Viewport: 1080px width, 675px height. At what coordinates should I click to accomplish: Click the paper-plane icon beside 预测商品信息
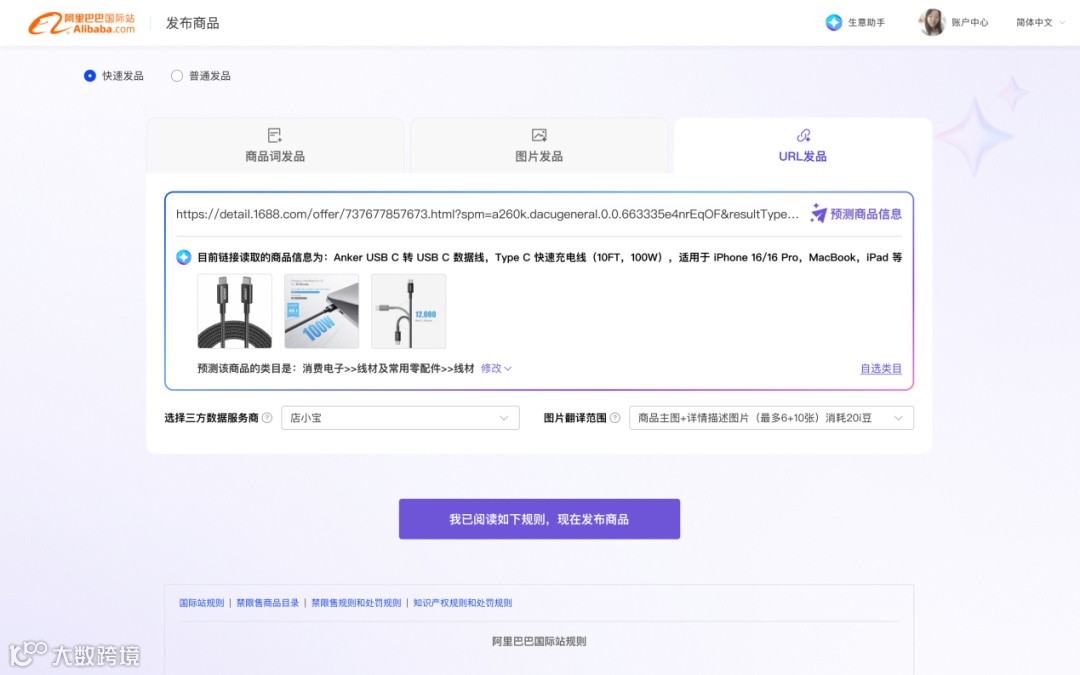[818, 214]
